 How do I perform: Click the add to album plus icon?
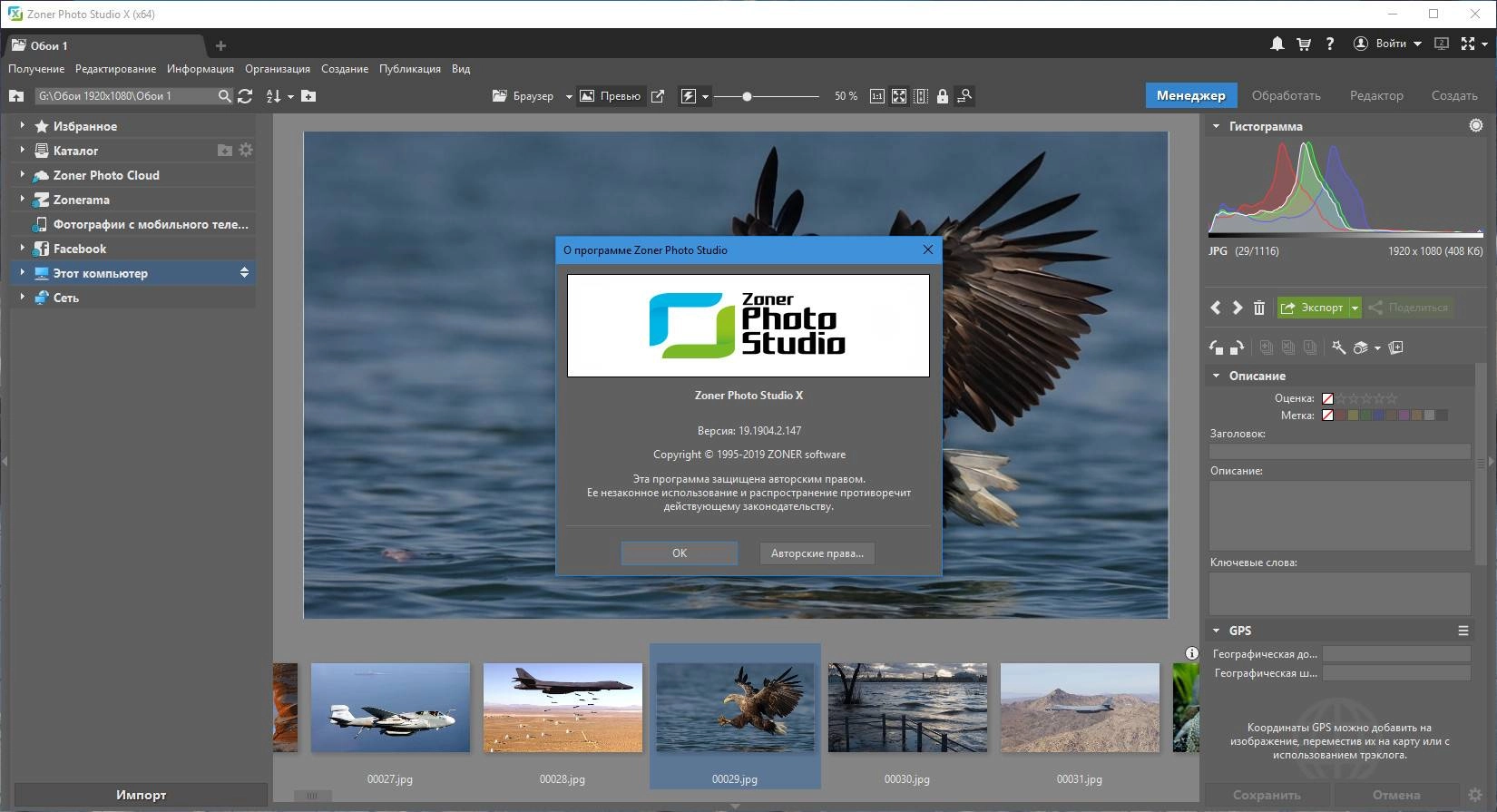coord(1396,347)
